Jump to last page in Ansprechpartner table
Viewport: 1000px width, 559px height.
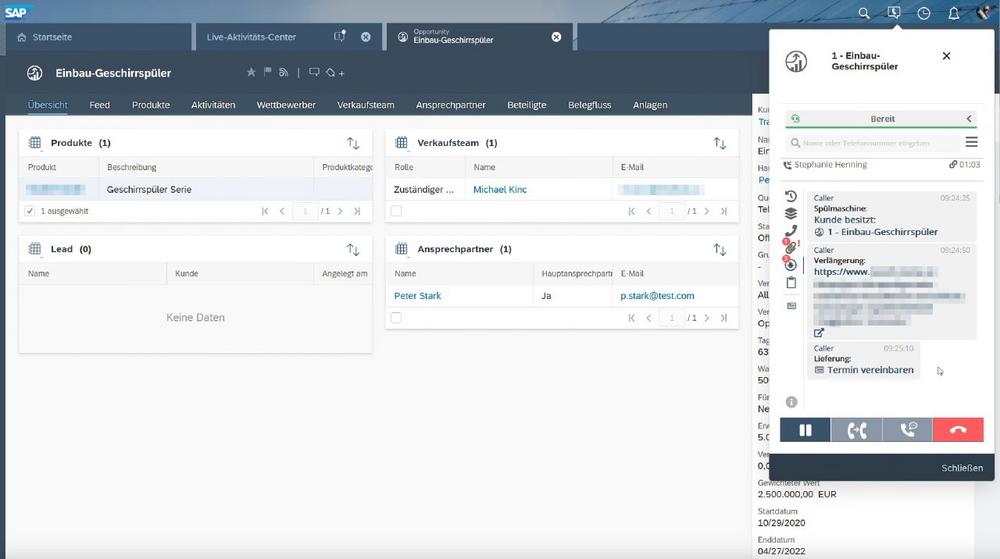[724, 317]
